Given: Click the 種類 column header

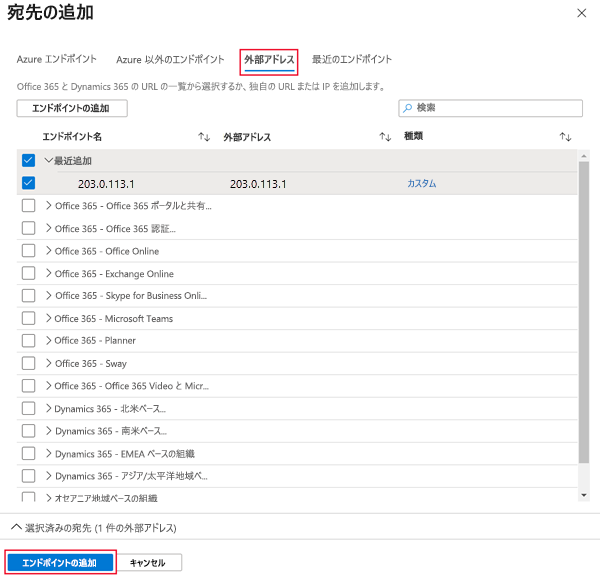Looking at the screenshot, I should (414, 136).
